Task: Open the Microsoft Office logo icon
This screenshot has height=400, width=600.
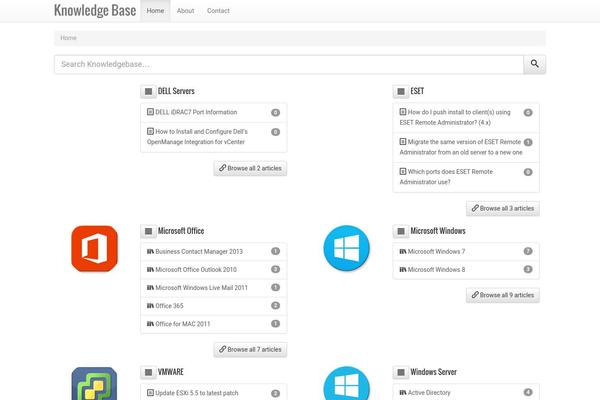Action: click(94, 248)
